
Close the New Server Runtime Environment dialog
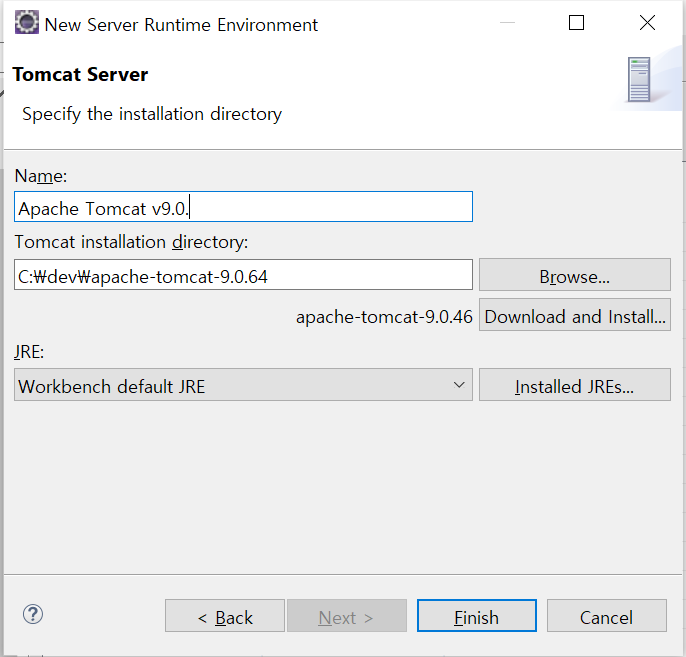[647, 23]
